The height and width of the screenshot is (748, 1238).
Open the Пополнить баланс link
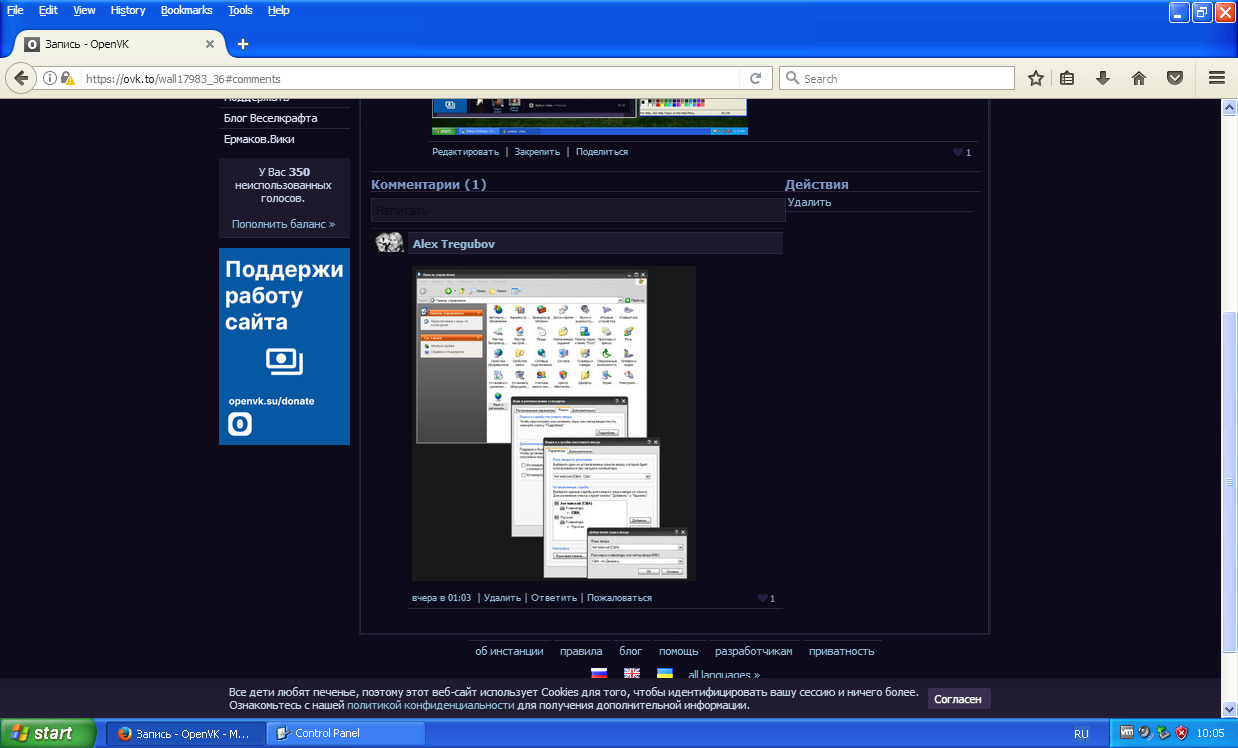coord(283,224)
